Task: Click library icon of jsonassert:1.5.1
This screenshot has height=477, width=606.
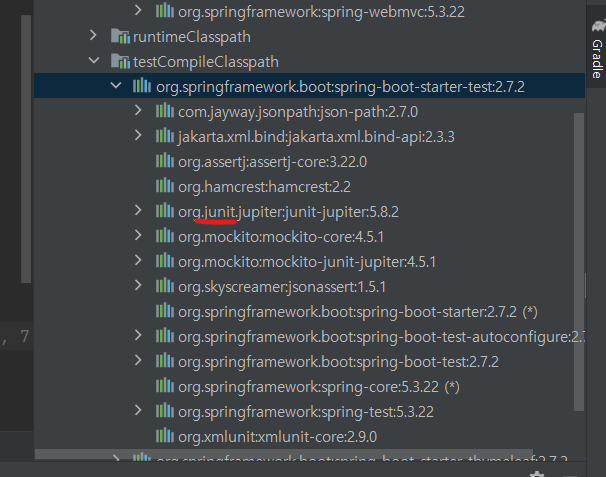Action: click(165, 286)
